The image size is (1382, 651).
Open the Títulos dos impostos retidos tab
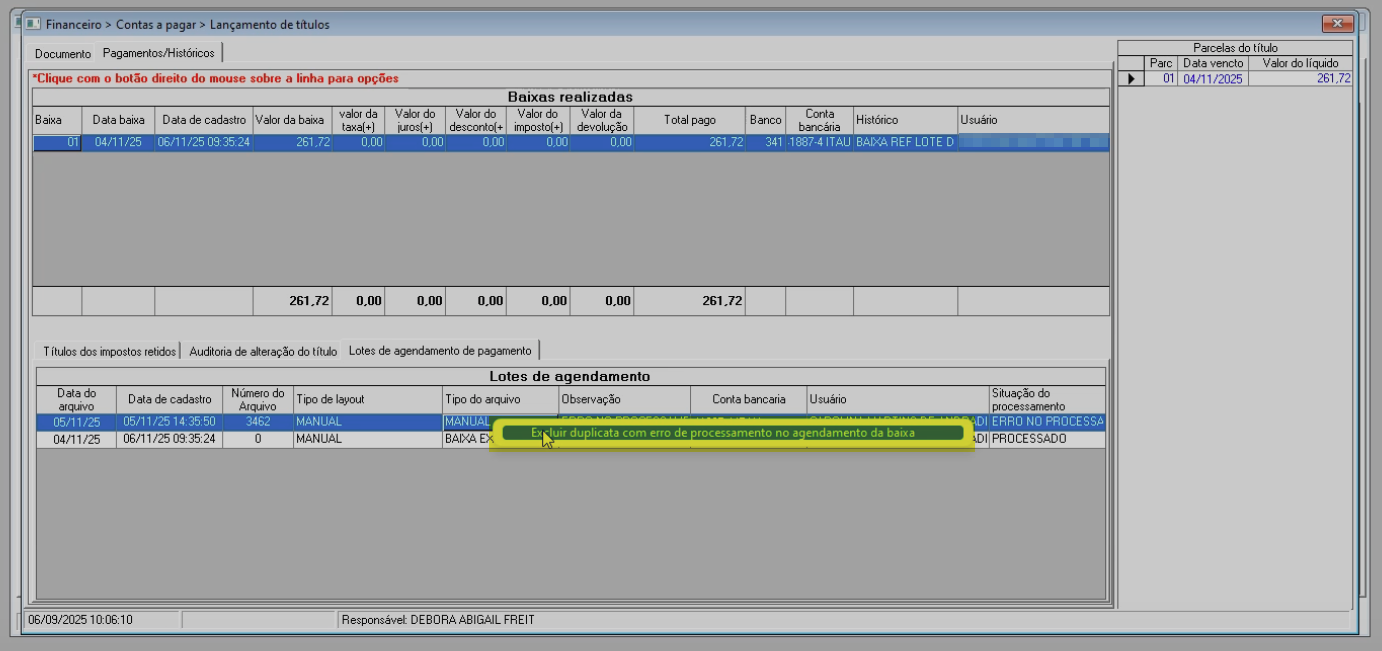click(109, 351)
